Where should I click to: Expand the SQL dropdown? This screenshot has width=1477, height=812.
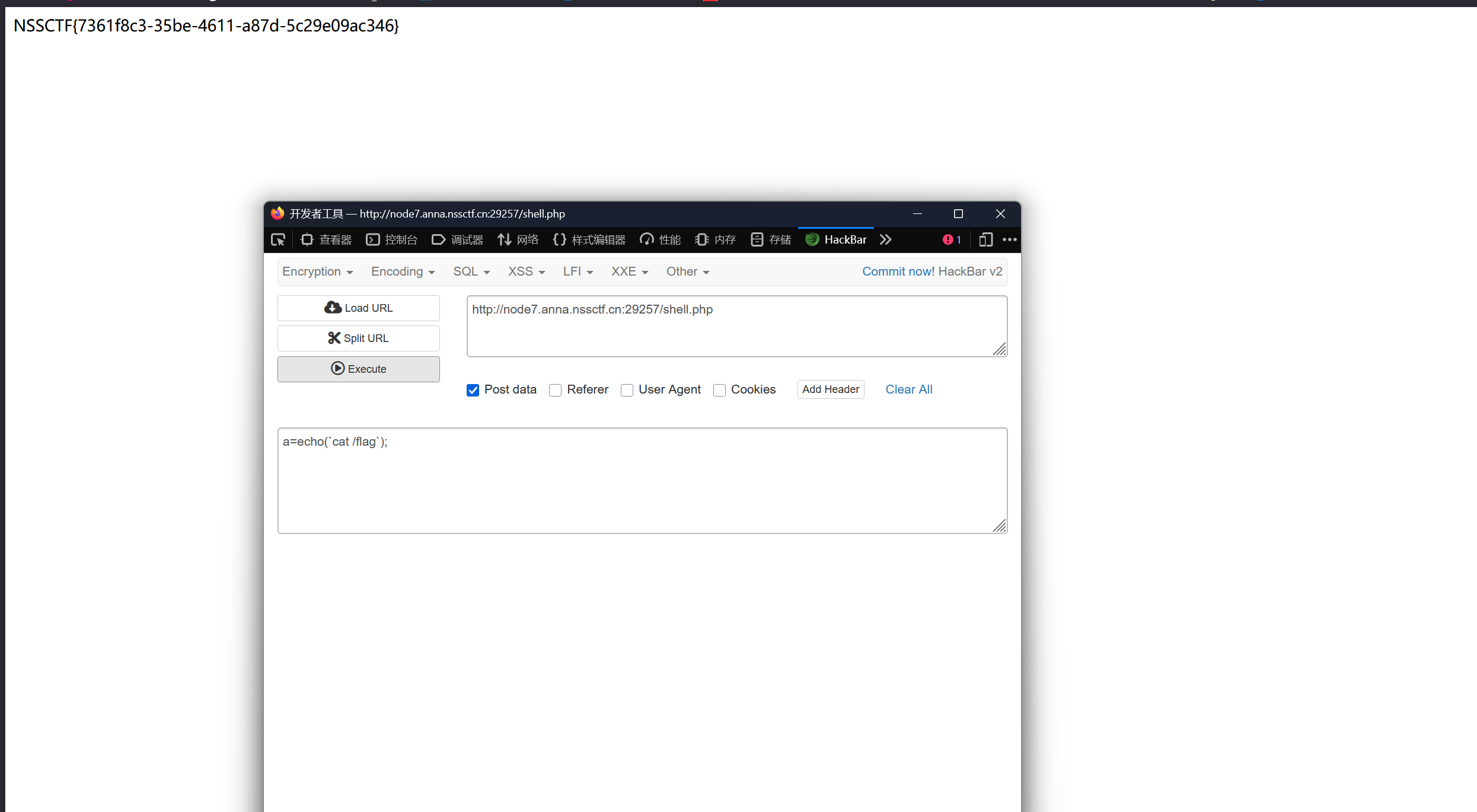[472, 272]
